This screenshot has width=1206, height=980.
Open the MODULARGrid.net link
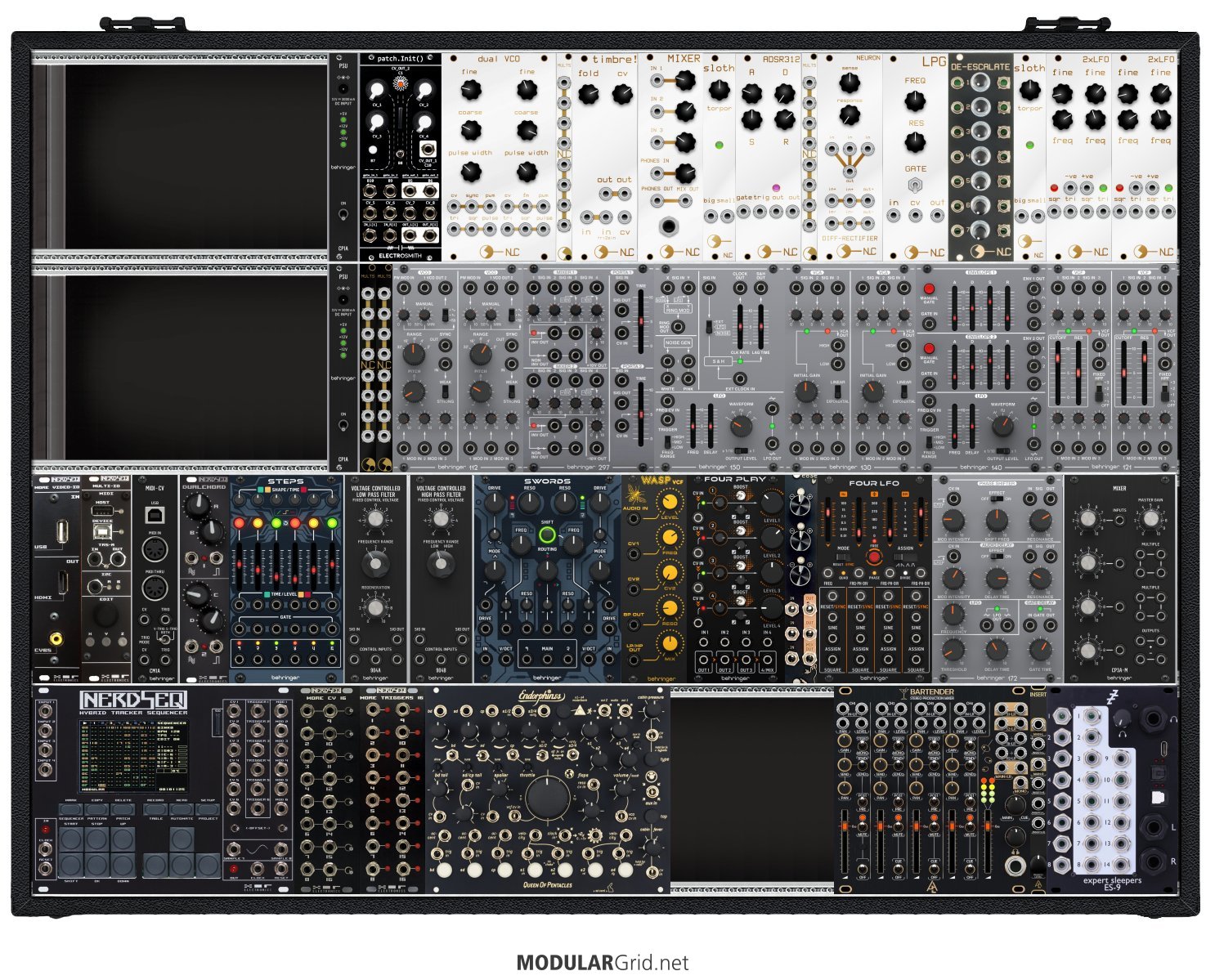tap(603, 963)
